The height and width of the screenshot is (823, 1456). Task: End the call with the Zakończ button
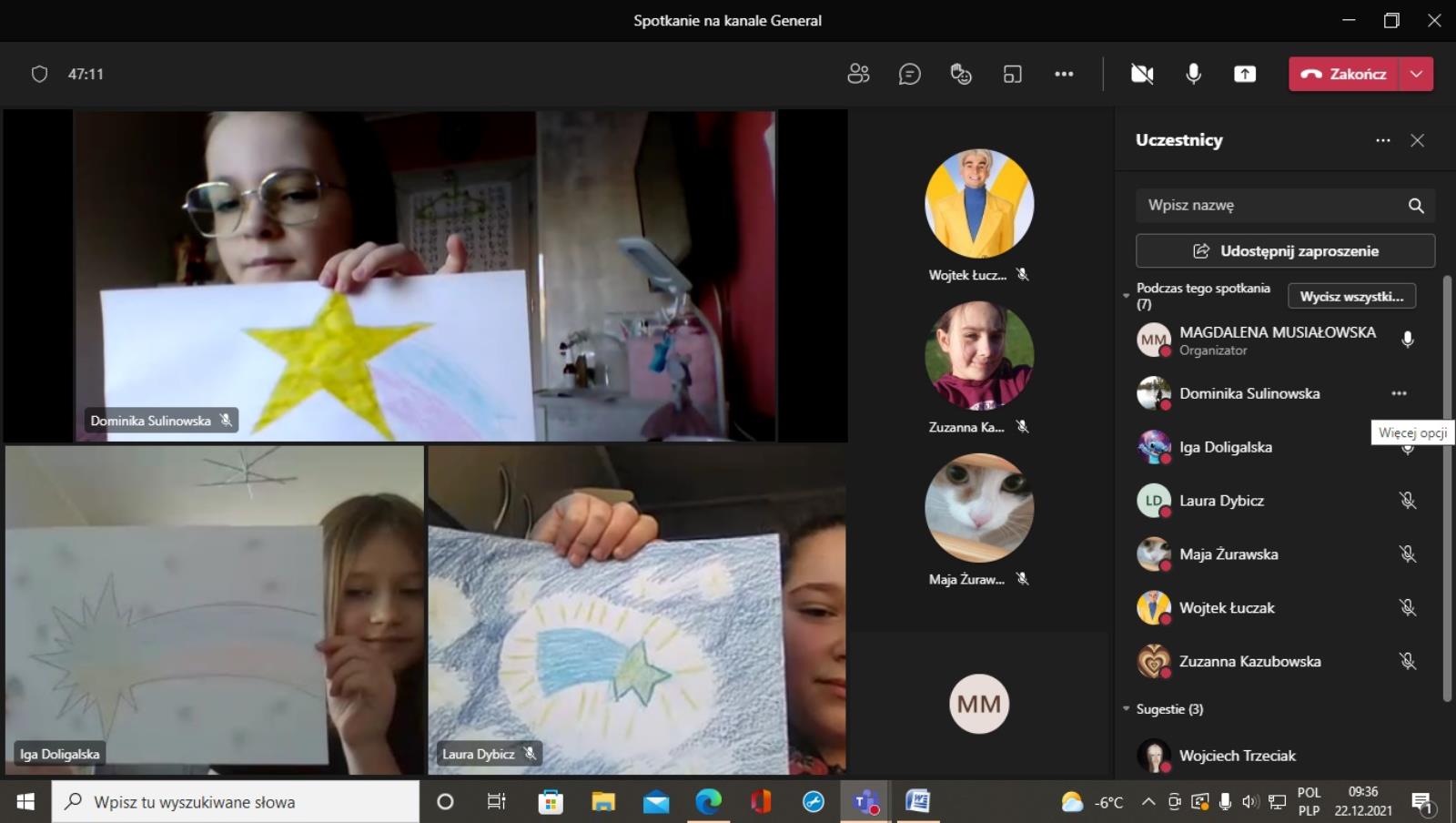click(1344, 74)
